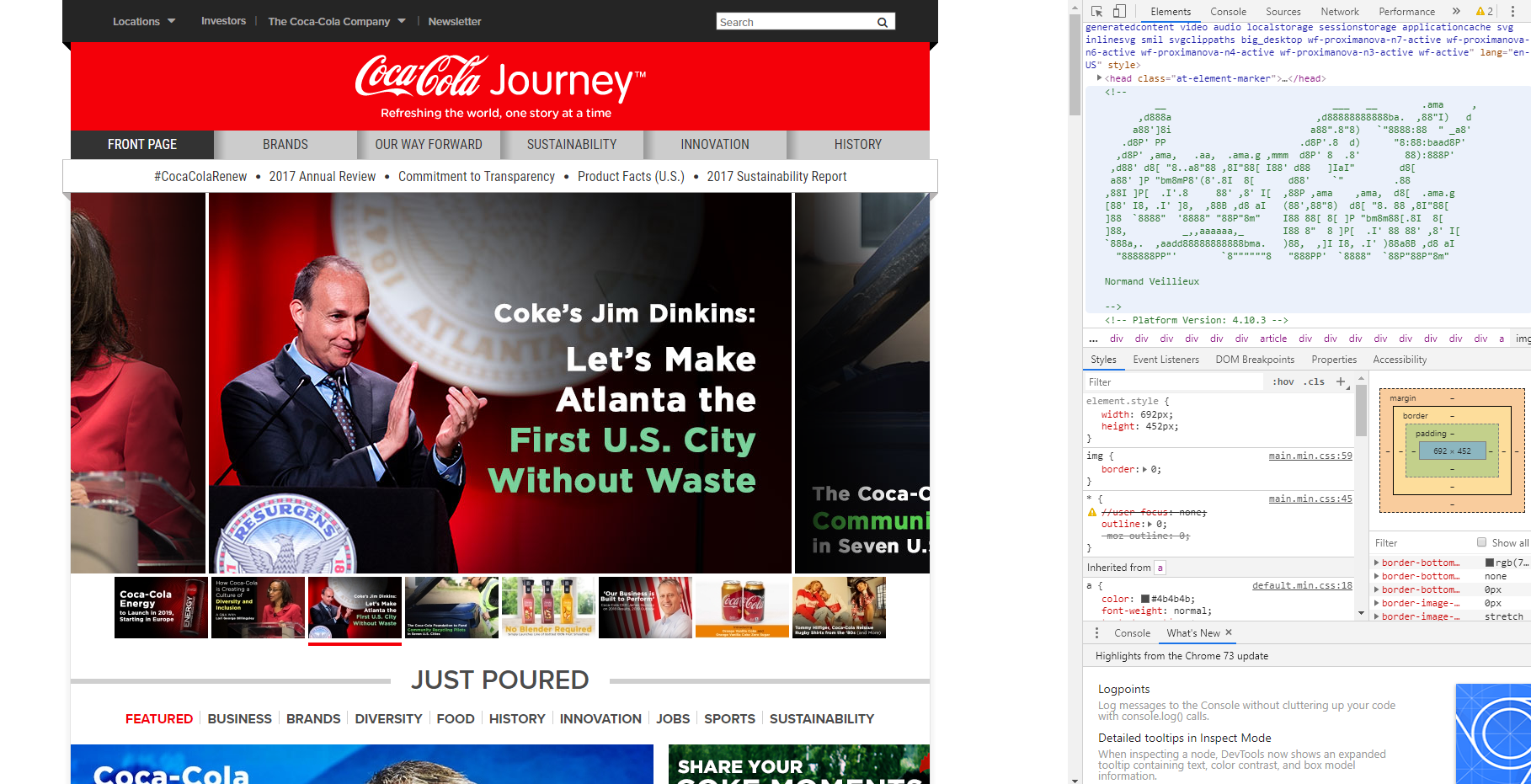Open the 2017 Annual Review link
The image size is (1531, 784).
323,177
